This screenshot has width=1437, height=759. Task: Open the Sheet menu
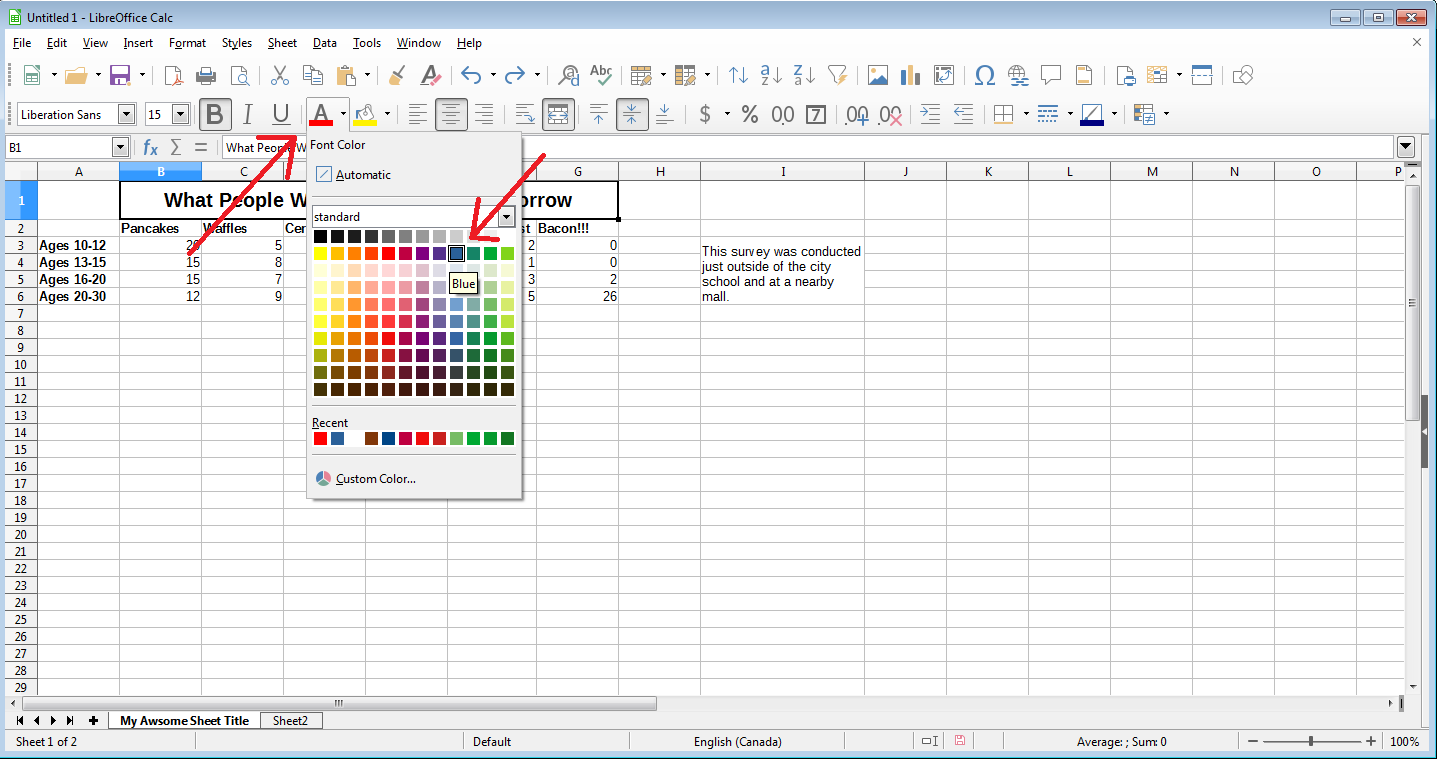coord(282,43)
